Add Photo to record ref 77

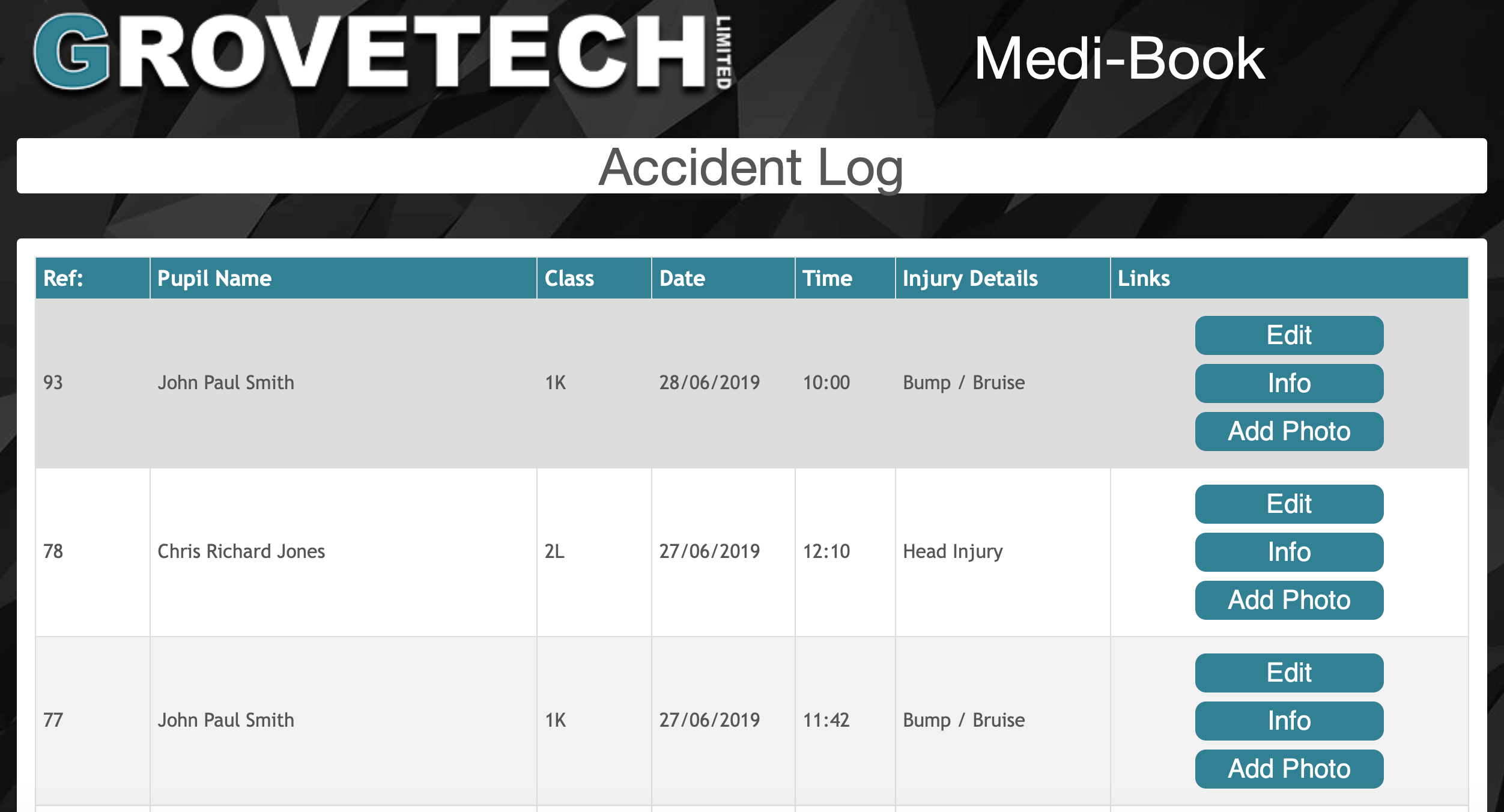(x=1289, y=769)
